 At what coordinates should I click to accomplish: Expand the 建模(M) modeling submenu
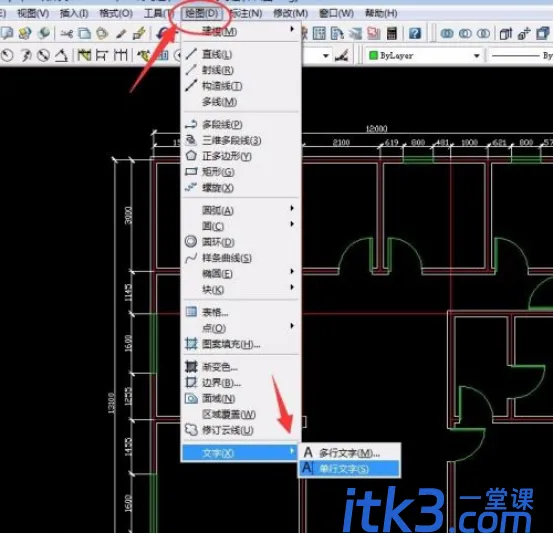[240, 31]
